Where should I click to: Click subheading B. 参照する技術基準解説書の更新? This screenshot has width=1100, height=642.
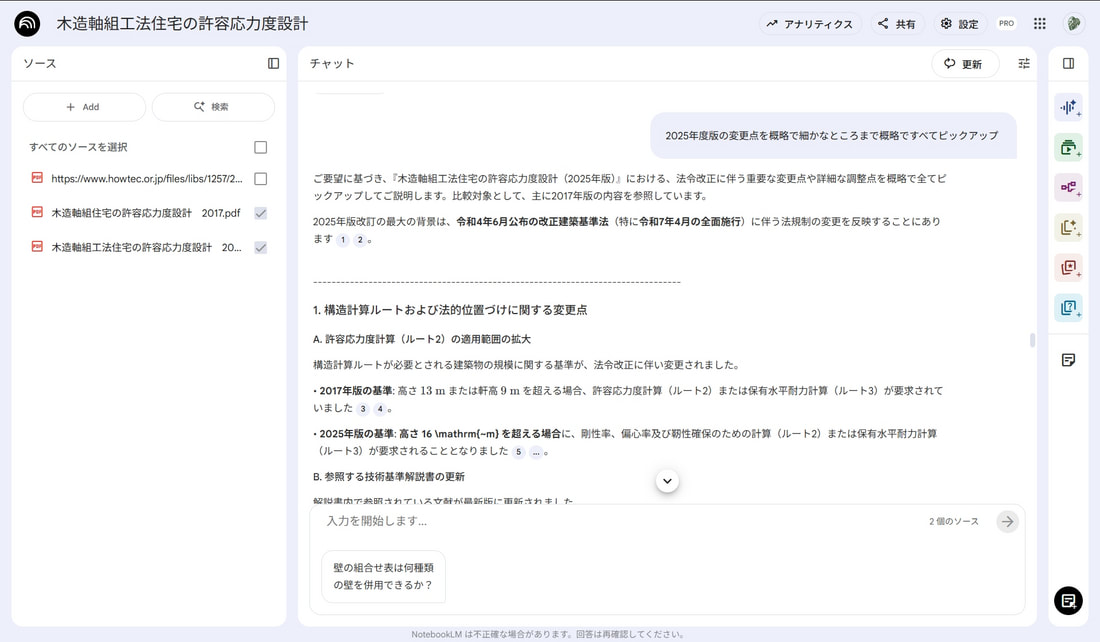tap(389, 476)
